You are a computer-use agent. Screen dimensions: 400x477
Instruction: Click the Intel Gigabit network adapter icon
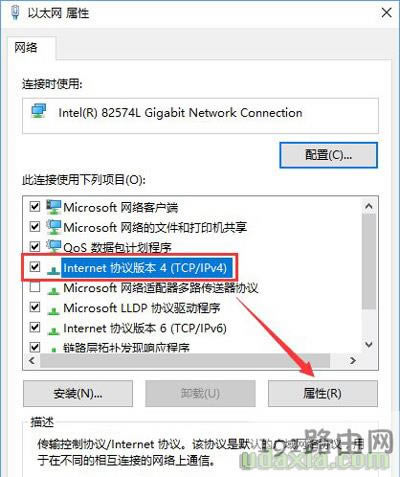(39, 111)
